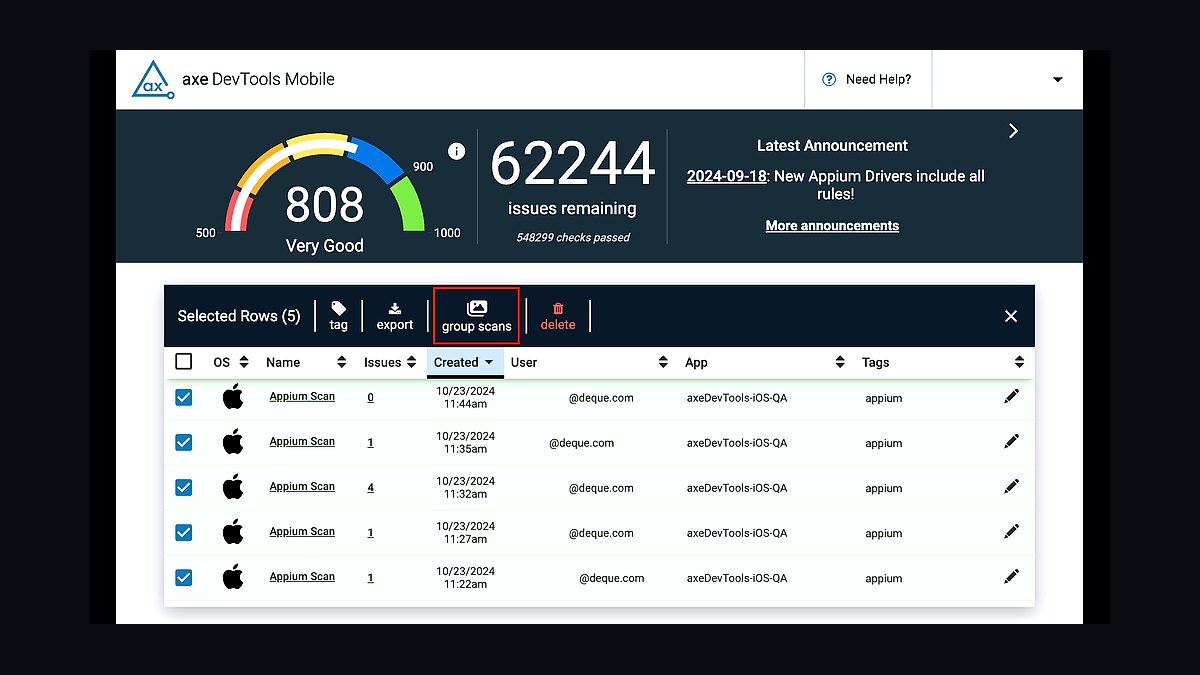
Task: Click the score info icon
Action: [457, 151]
